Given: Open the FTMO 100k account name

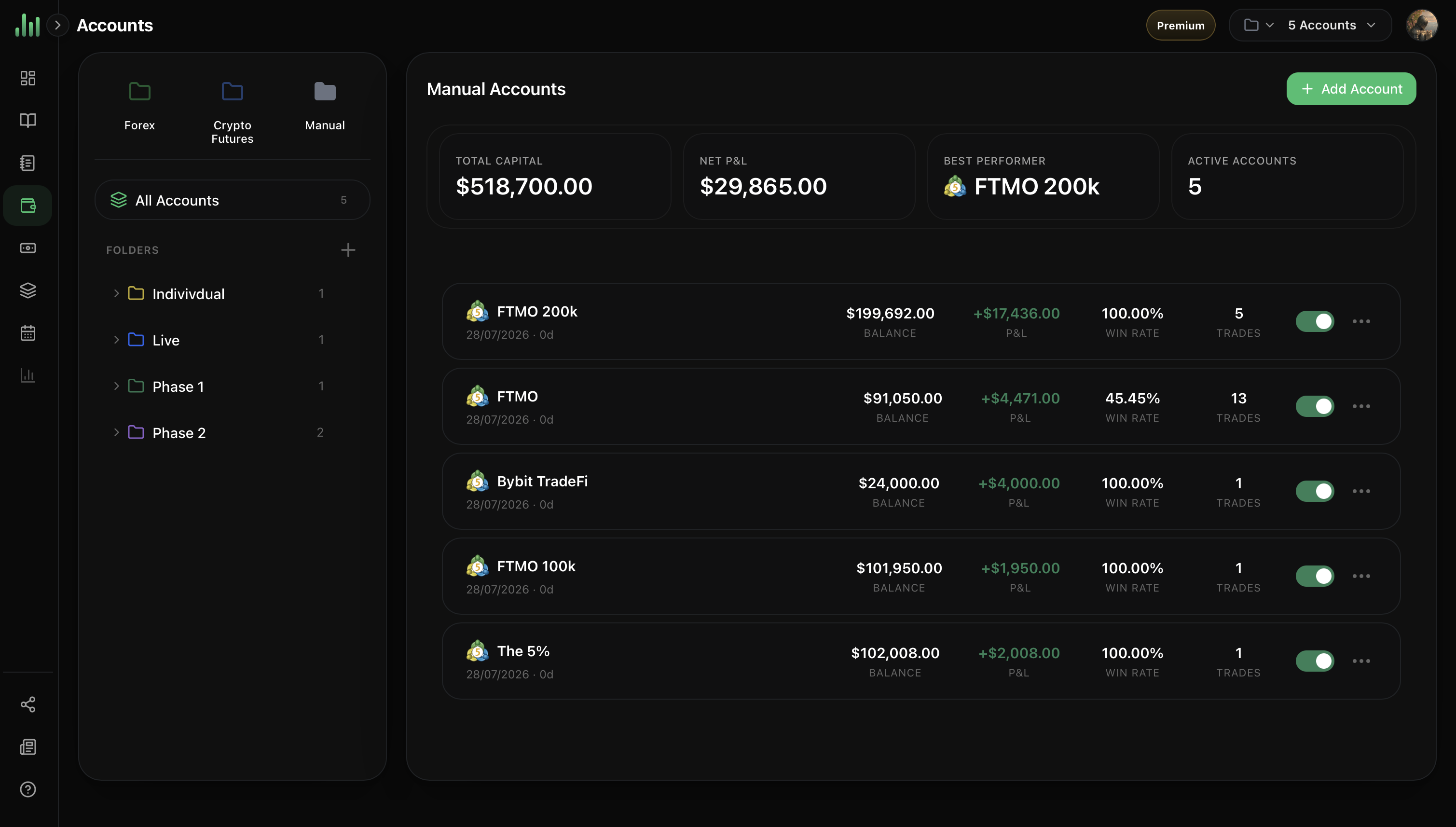Looking at the screenshot, I should [x=536, y=566].
